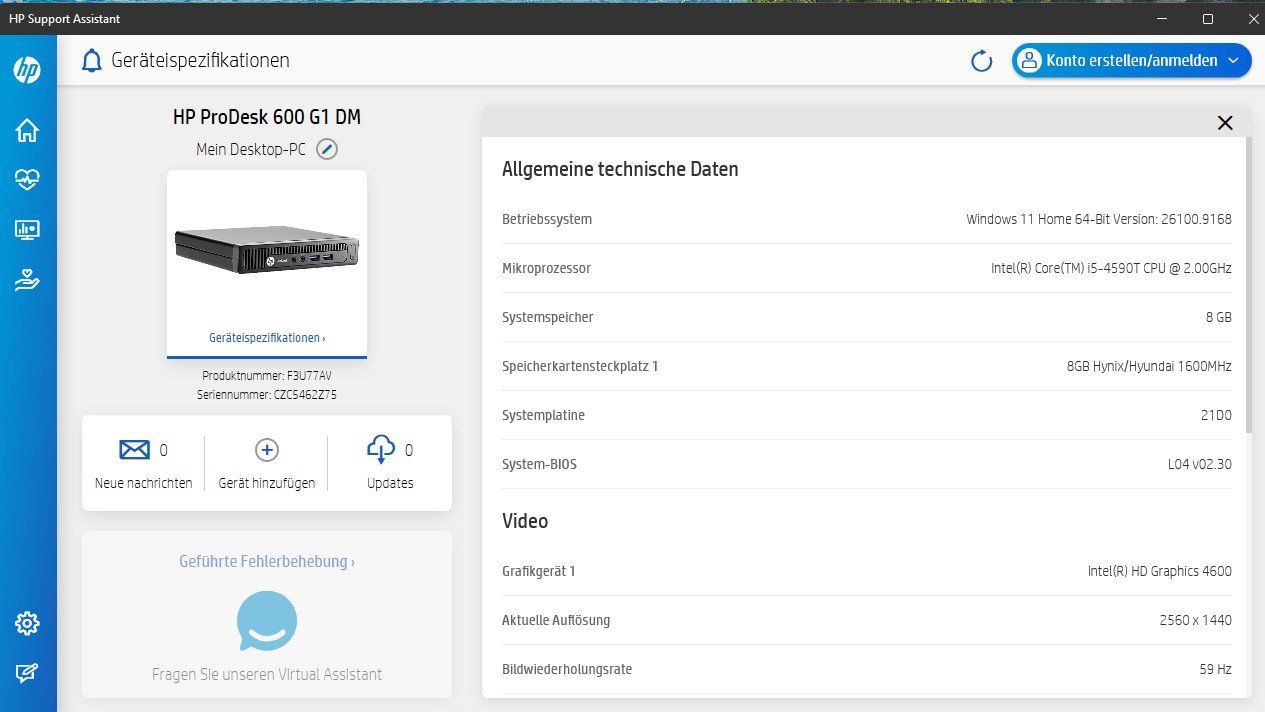Select the Systemspeicher 8 GB value
The image size is (1265, 712).
click(x=1218, y=317)
